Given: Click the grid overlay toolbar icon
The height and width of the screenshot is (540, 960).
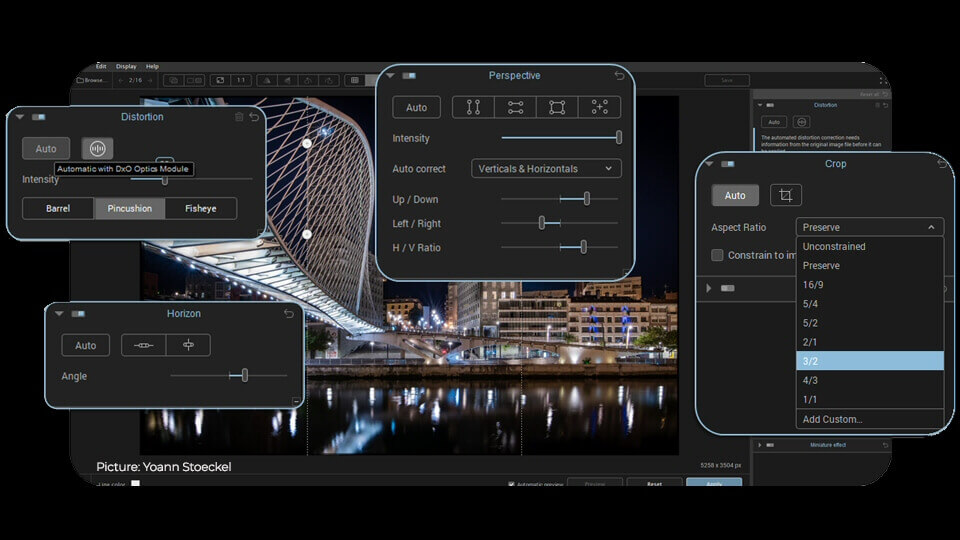Looking at the screenshot, I should click(354, 80).
